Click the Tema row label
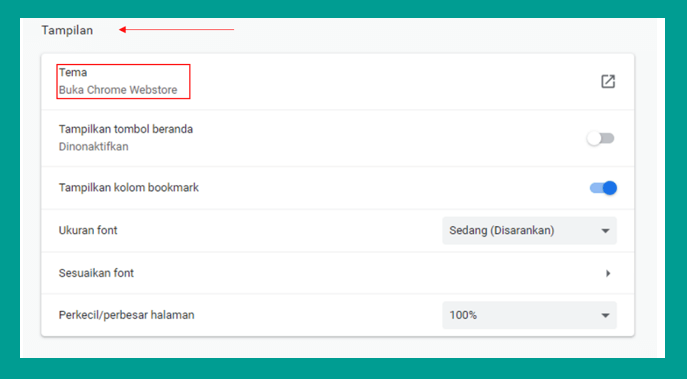687x379 pixels. (73, 72)
